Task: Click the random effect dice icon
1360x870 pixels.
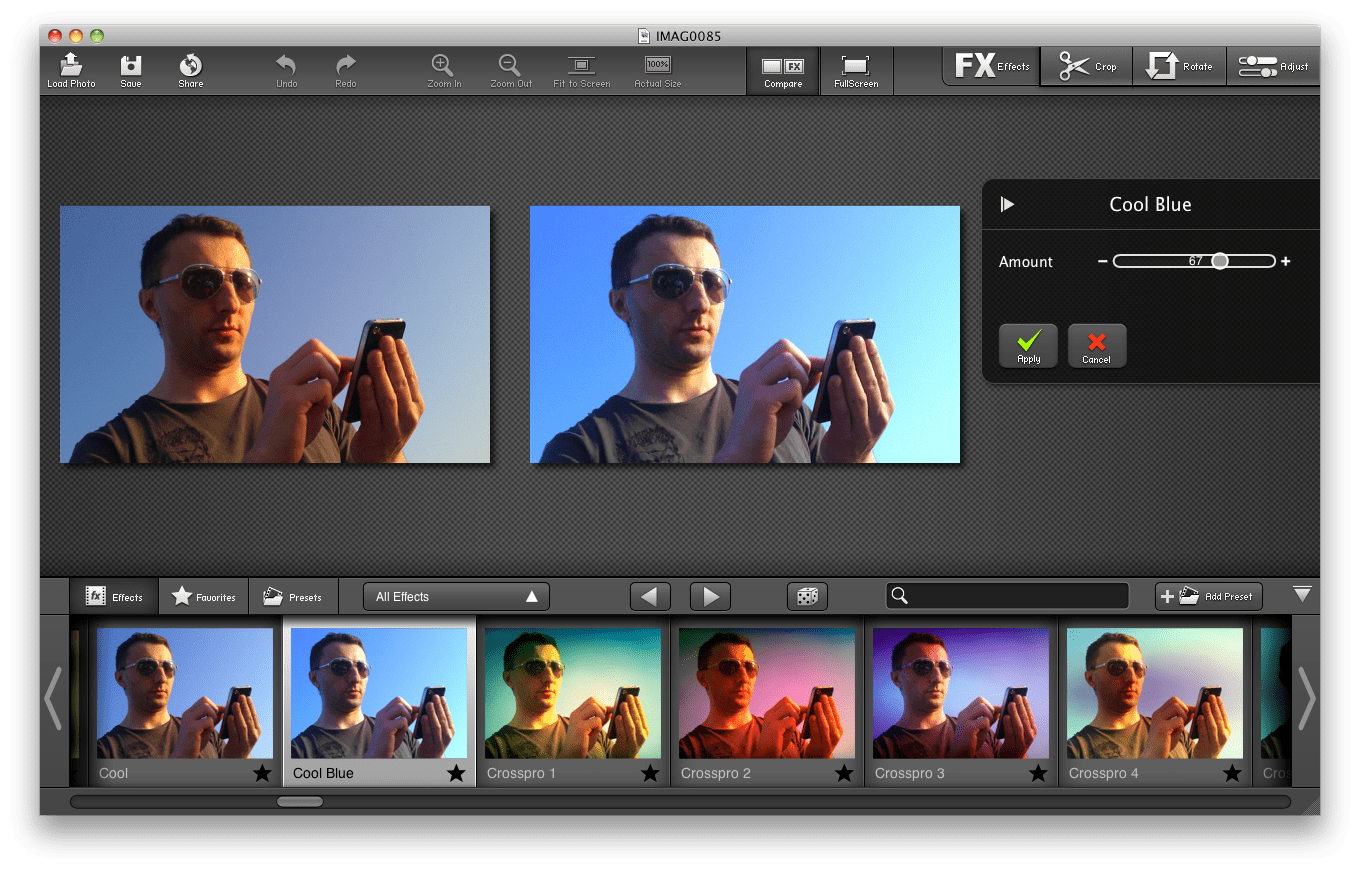Action: pos(807,596)
